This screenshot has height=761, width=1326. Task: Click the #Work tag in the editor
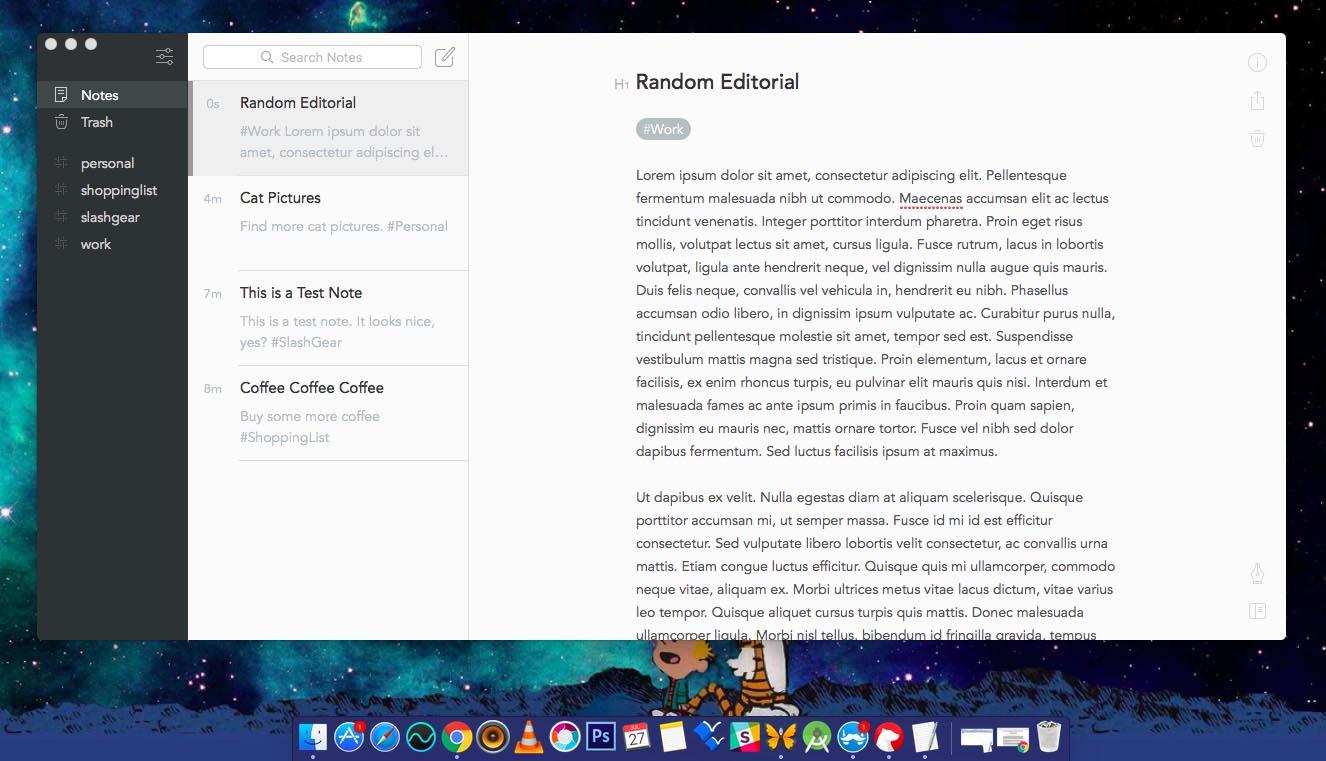(x=663, y=129)
